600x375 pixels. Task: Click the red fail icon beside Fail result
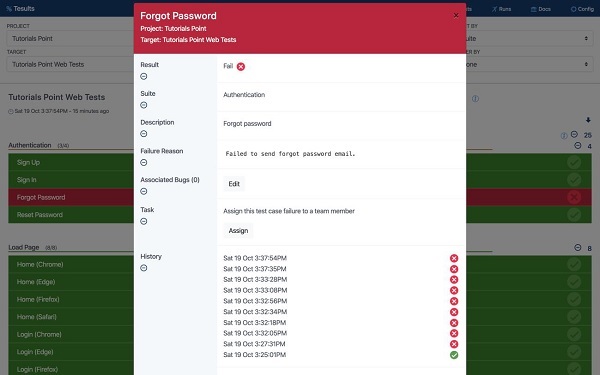241,67
